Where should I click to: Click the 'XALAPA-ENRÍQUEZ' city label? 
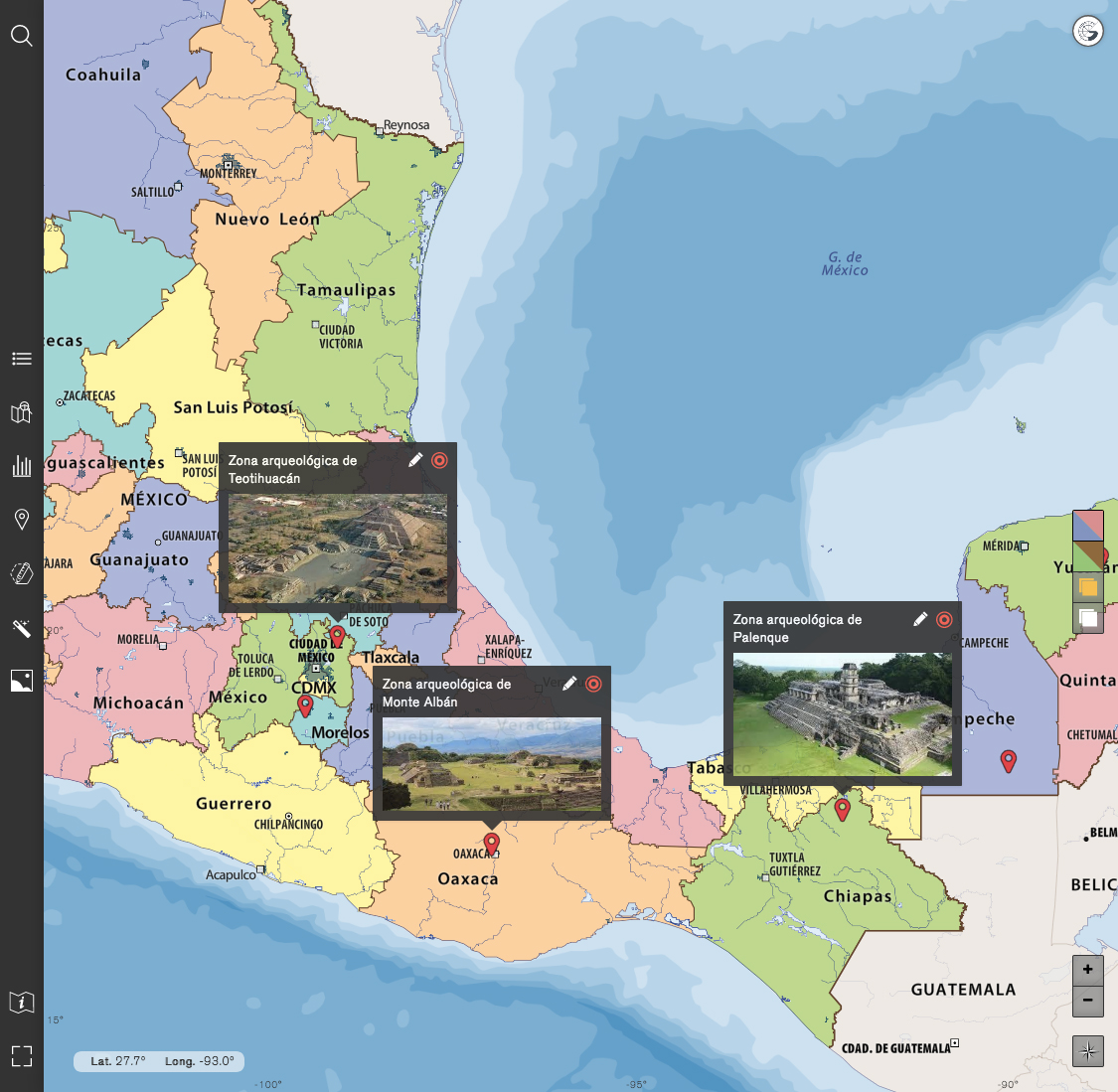(x=508, y=647)
